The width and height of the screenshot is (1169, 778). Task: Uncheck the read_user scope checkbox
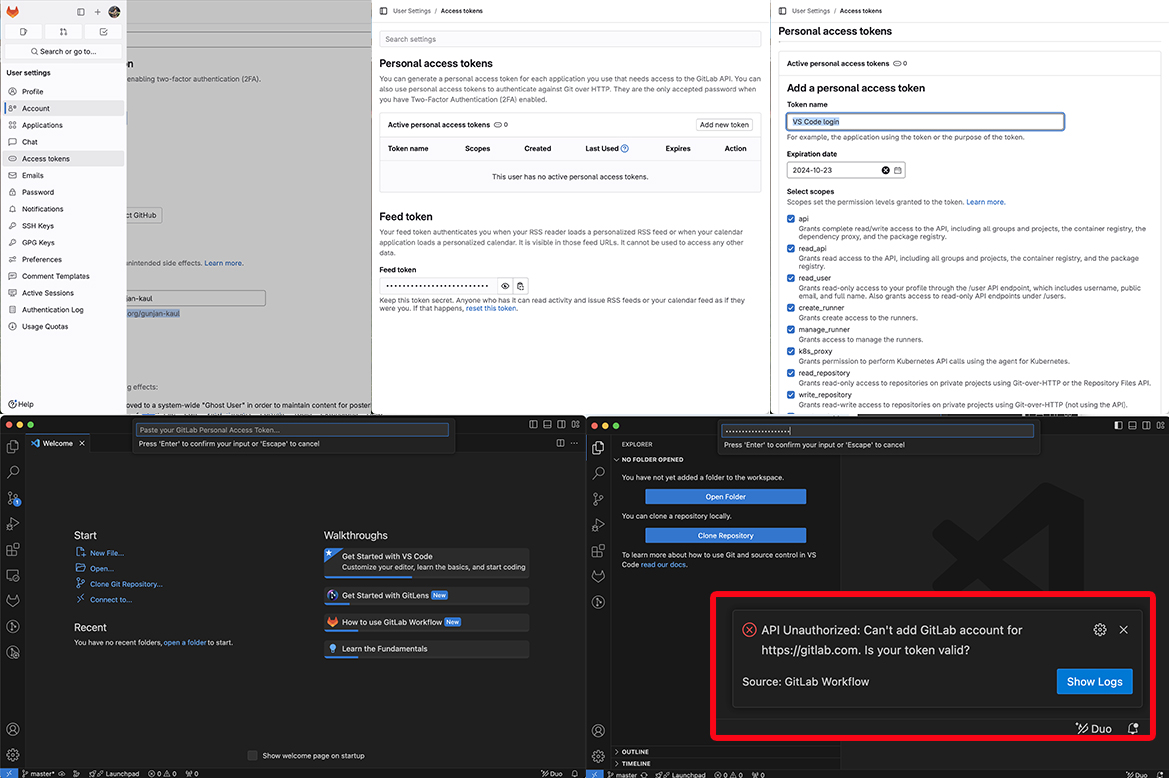pos(791,278)
